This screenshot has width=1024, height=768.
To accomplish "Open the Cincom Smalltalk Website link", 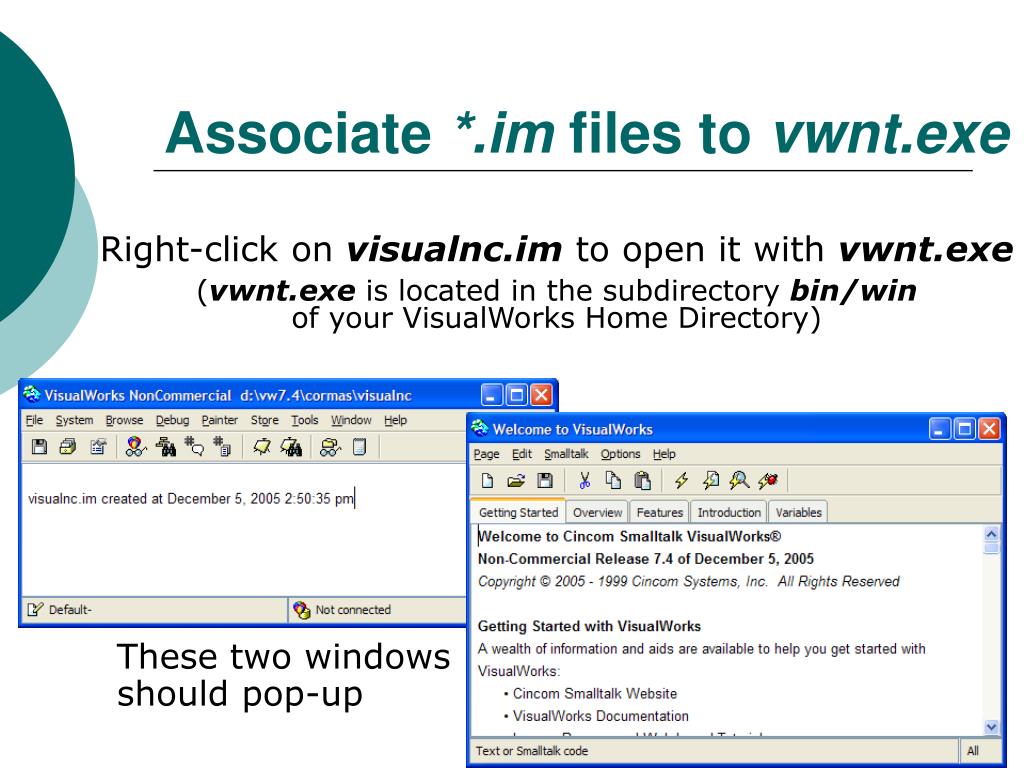I will (x=595, y=694).
